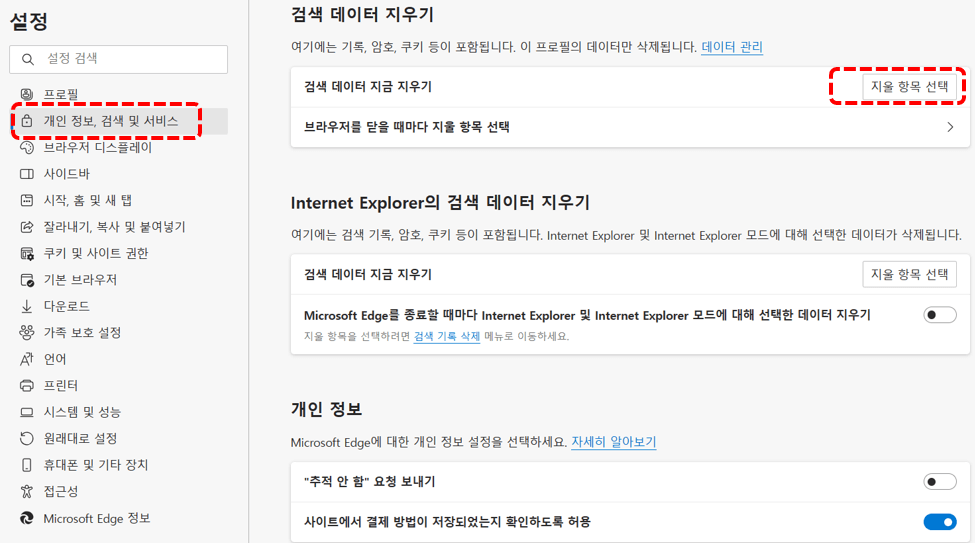Click the 프로필 profile icon in sidebar
The width and height of the screenshot is (975, 543).
27,95
